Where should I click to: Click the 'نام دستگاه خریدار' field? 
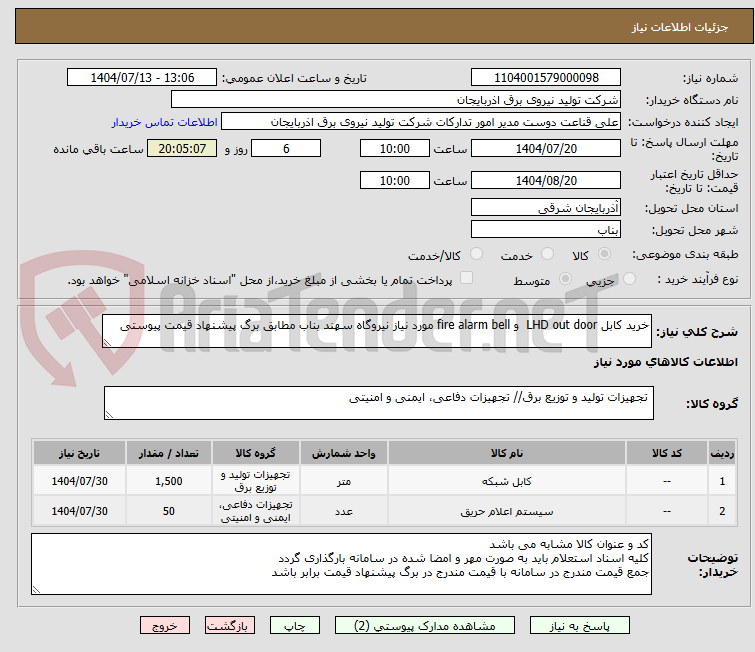click(x=396, y=100)
